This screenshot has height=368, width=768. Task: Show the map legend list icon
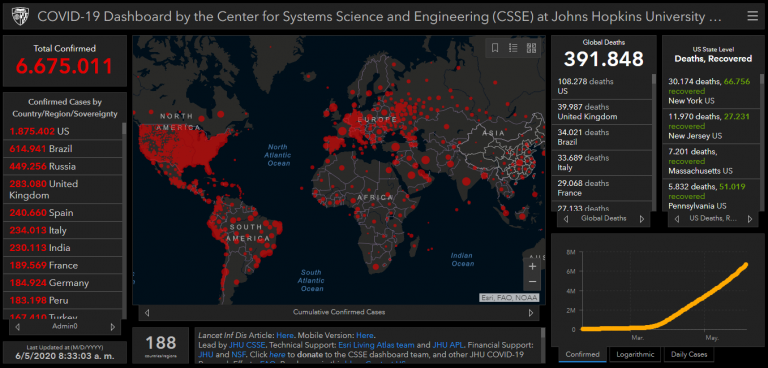513,48
